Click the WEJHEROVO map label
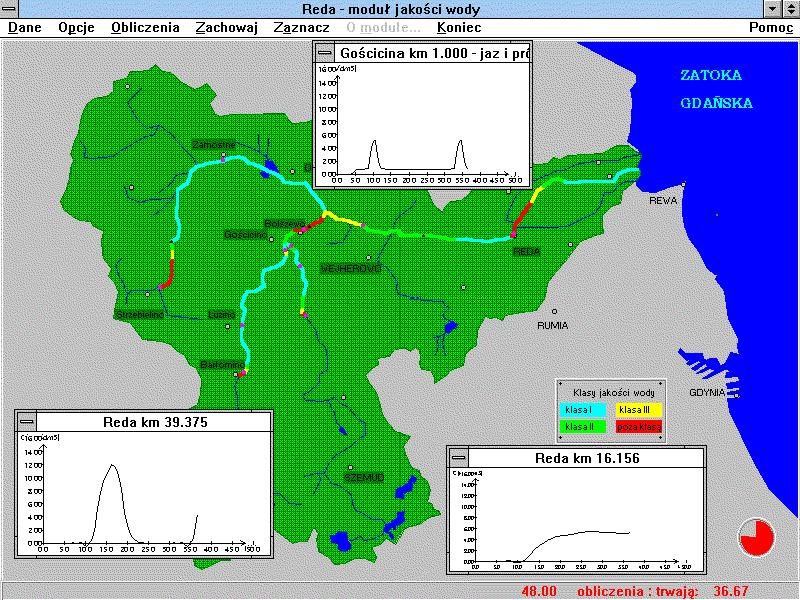 tap(351, 268)
